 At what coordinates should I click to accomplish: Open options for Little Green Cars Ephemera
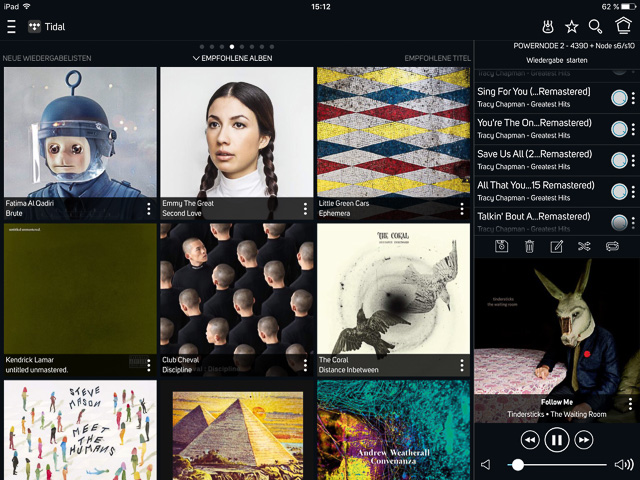[462, 209]
